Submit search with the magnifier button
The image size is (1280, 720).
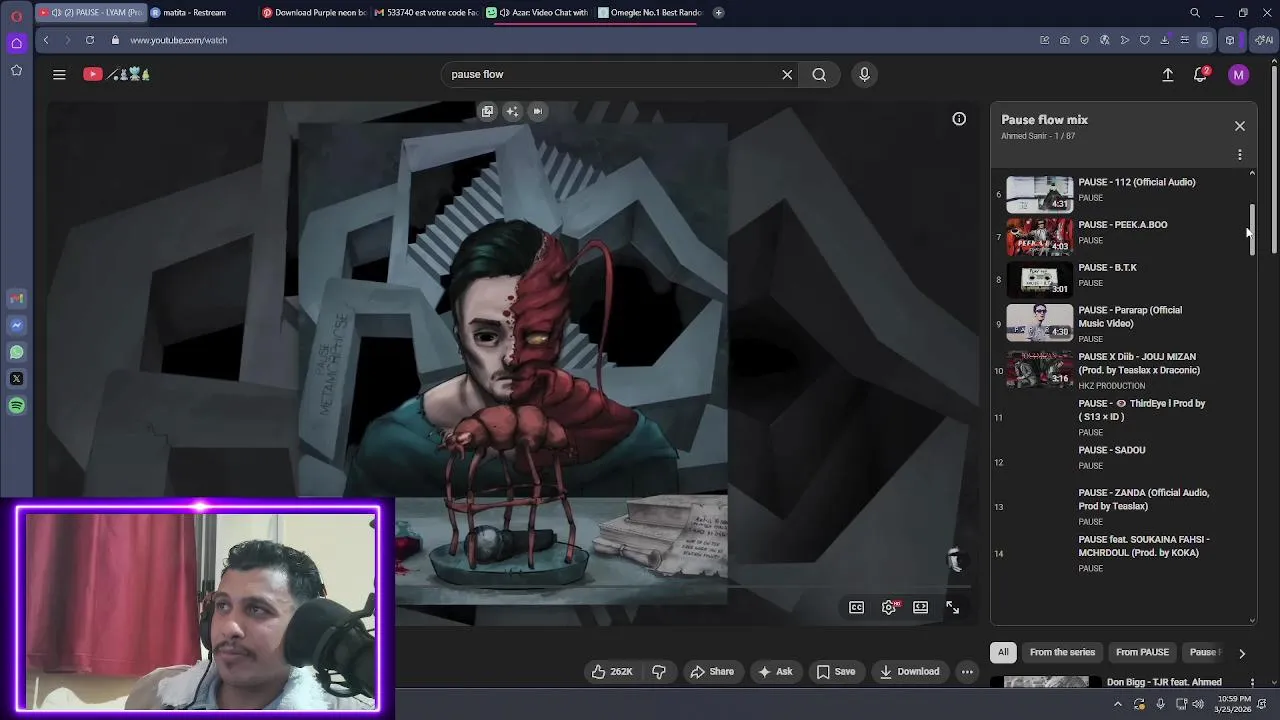click(819, 74)
